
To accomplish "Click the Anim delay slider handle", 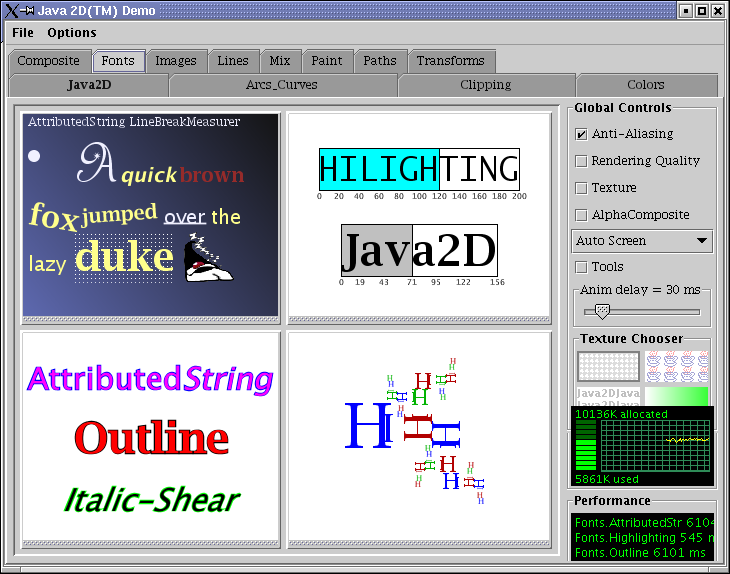I will (602, 311).
